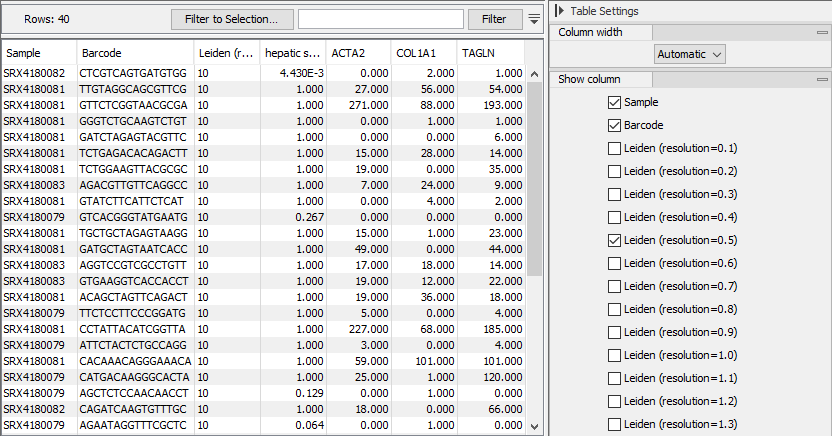Select barcode TTGTAGGCAGCGTTCG cell
Image resolution: width=832 pixels, height=436 pixels.
pos(135,89)
